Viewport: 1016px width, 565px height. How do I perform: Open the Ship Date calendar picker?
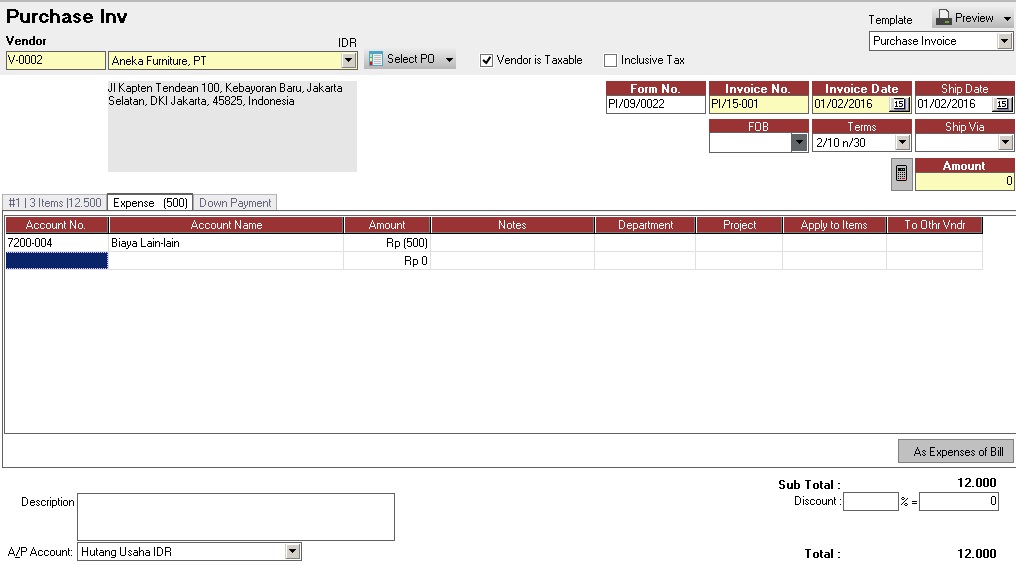[x=1002, y=104]
